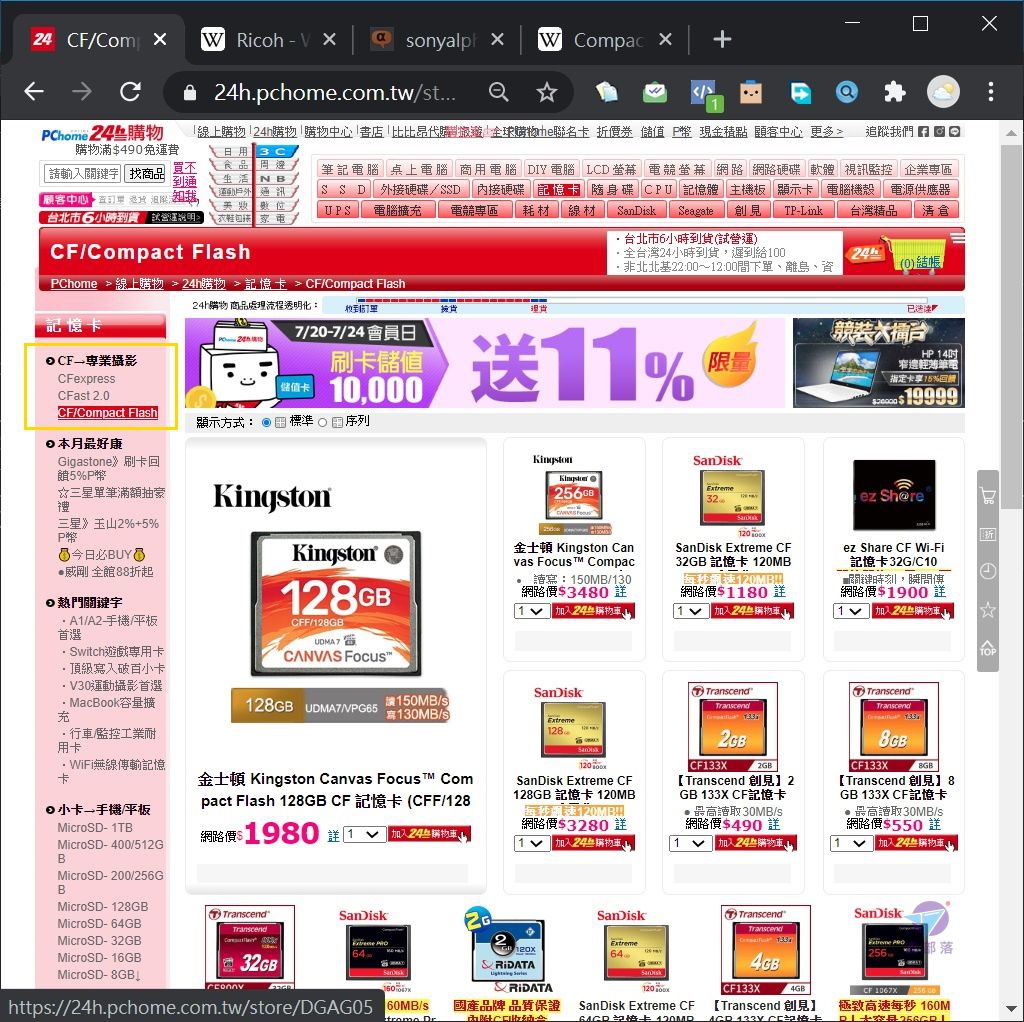Click the clock history icon in right sidebar

pyautogui.click(x=987, y=571)
